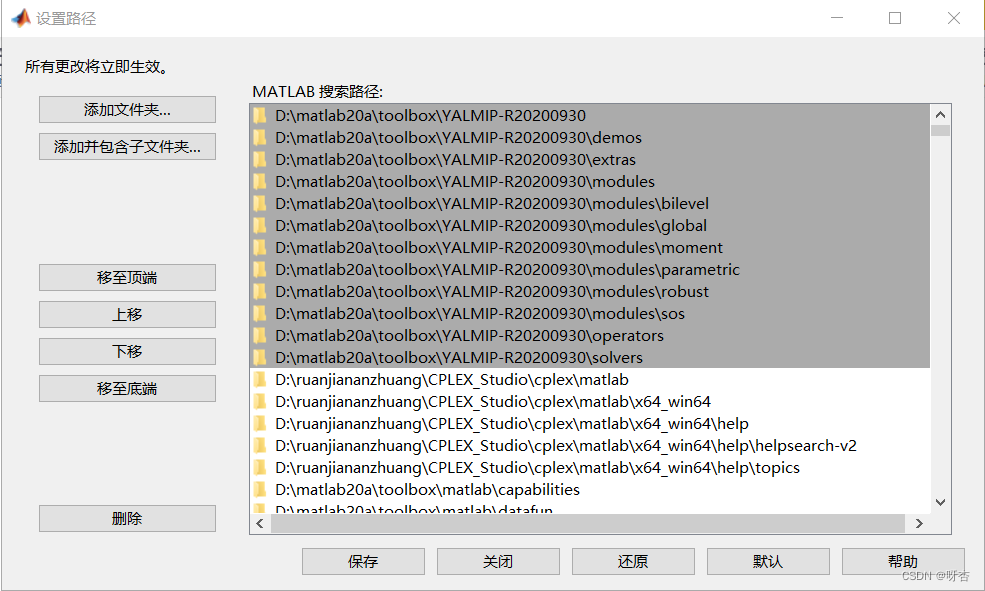Maximize the 设置路径 window
The image size is (985, 591).
pyautogui.click(x=895, y=18)
